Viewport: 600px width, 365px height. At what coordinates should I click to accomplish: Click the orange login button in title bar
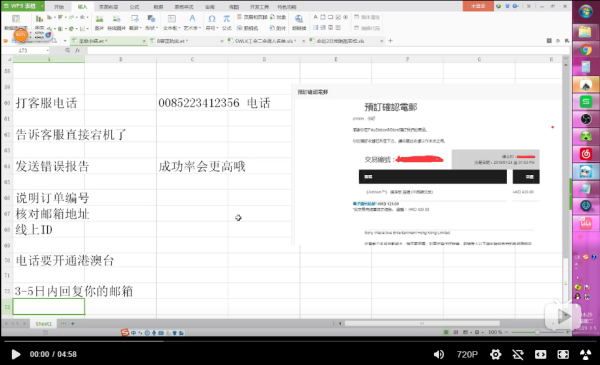point(478,6)
